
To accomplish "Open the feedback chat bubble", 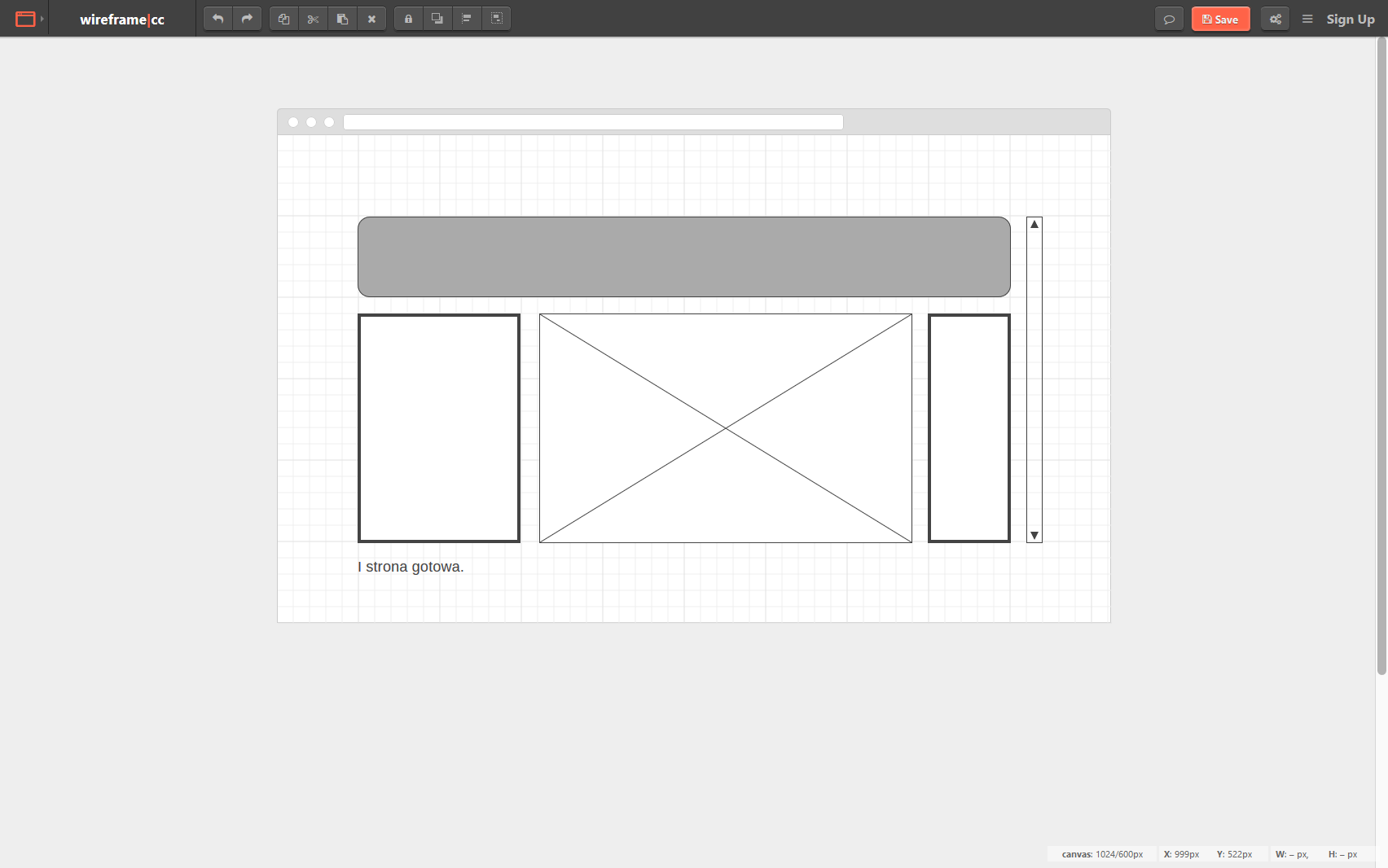I will coord(1169,18).
